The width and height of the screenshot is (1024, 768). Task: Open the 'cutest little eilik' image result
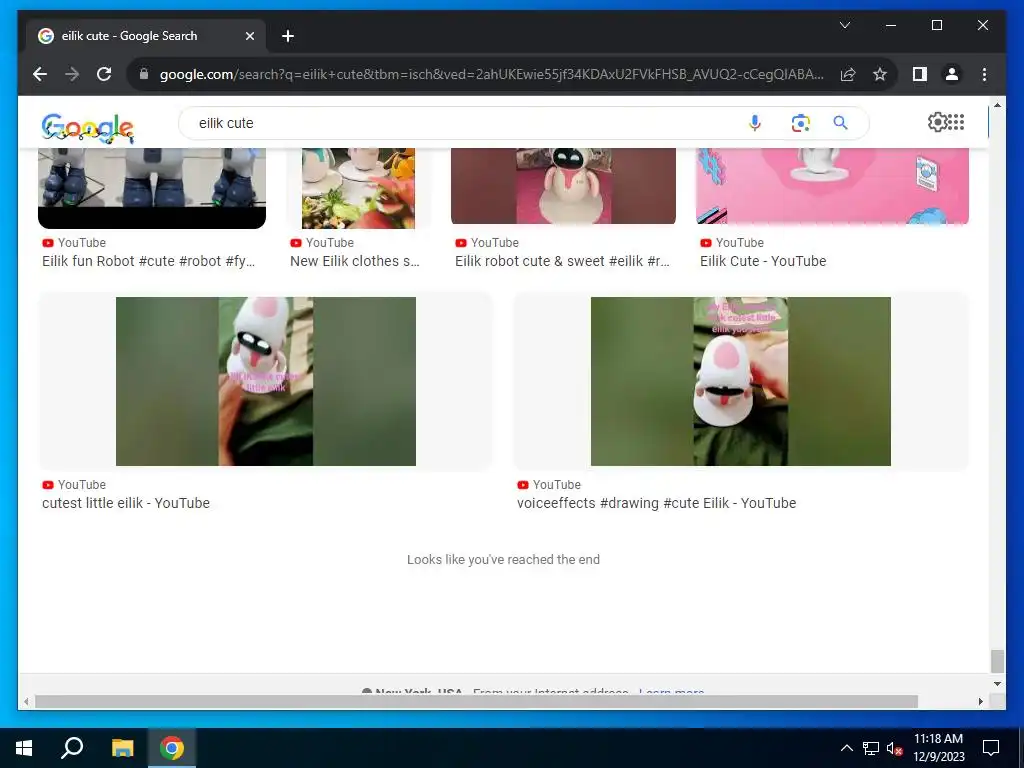tap(266, 381)
